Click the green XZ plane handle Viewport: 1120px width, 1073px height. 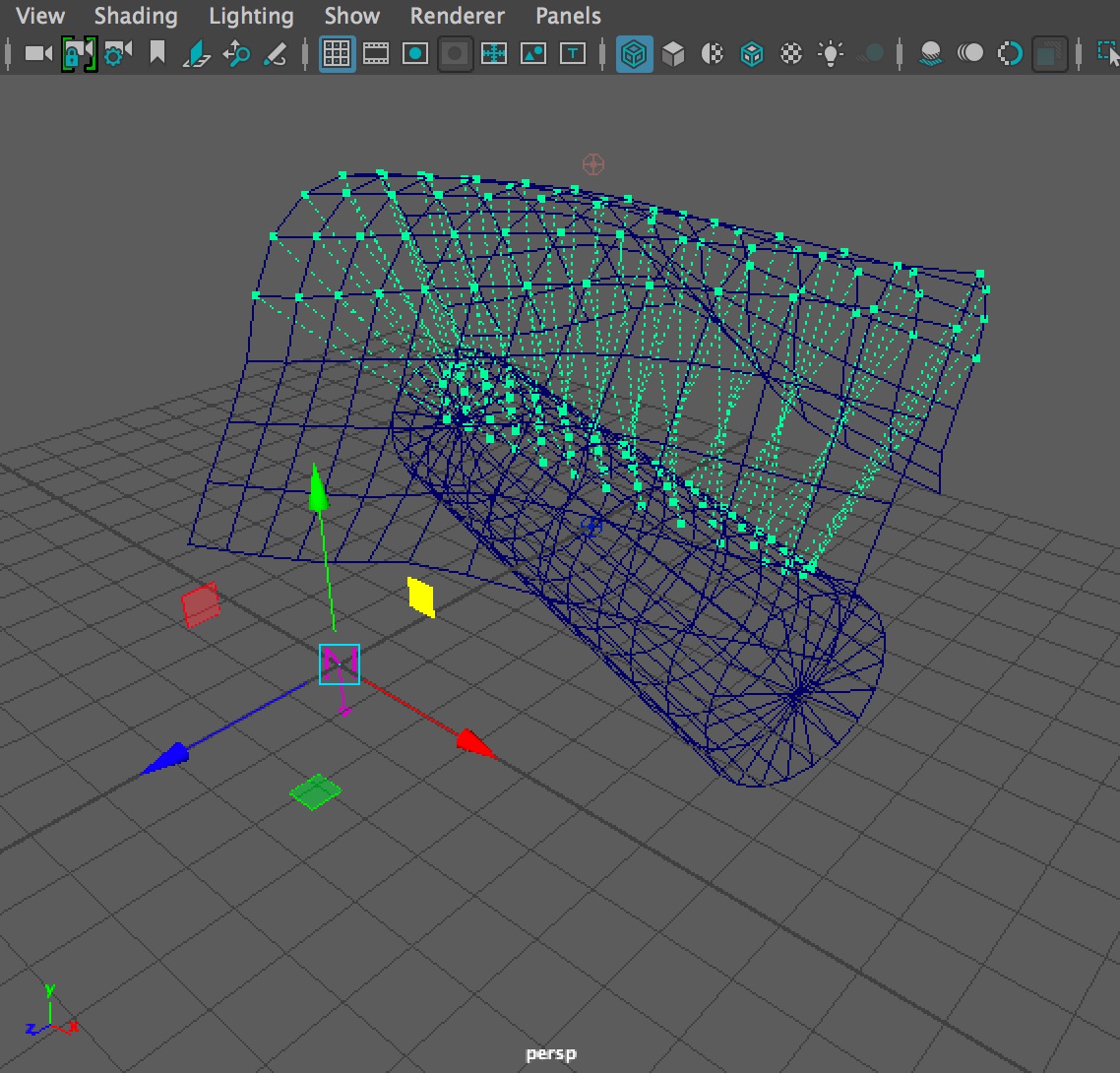coord(315,791)
